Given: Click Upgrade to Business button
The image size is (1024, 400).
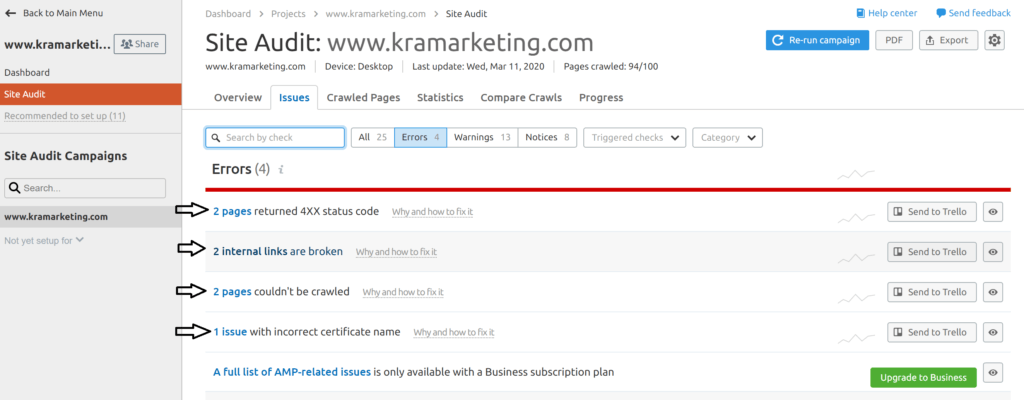Looking at the screenshot, I should pyautogui.click(x=923, y=377).
